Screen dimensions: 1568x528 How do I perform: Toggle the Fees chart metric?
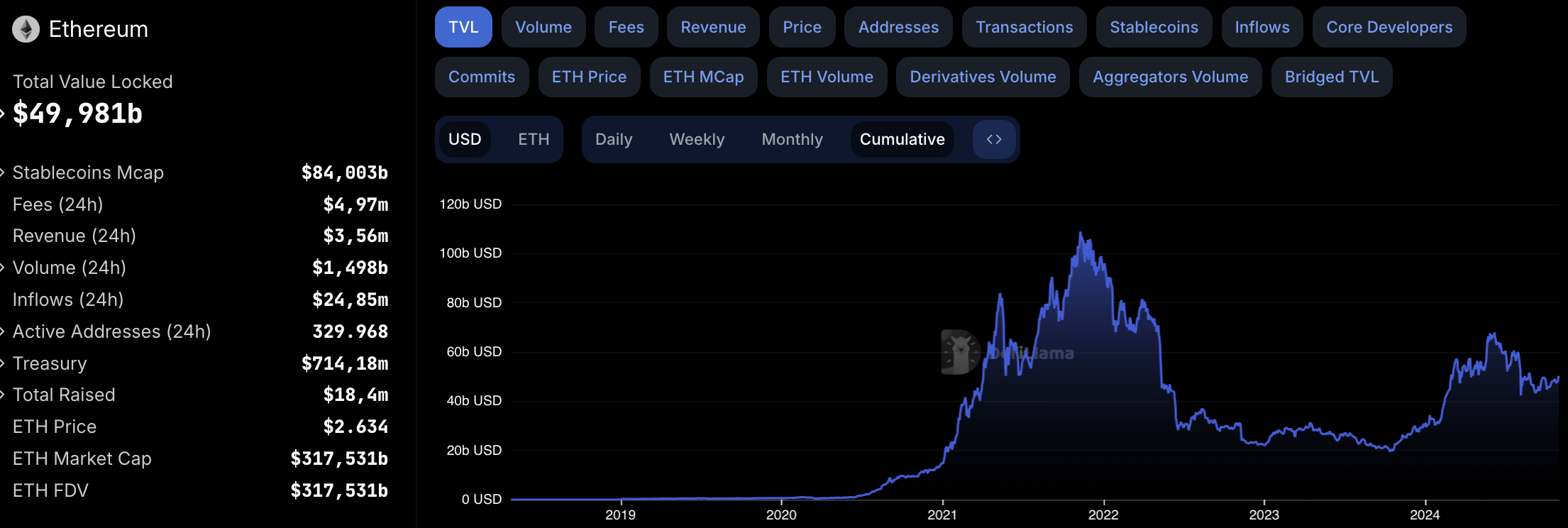click(x=626, y=27)
